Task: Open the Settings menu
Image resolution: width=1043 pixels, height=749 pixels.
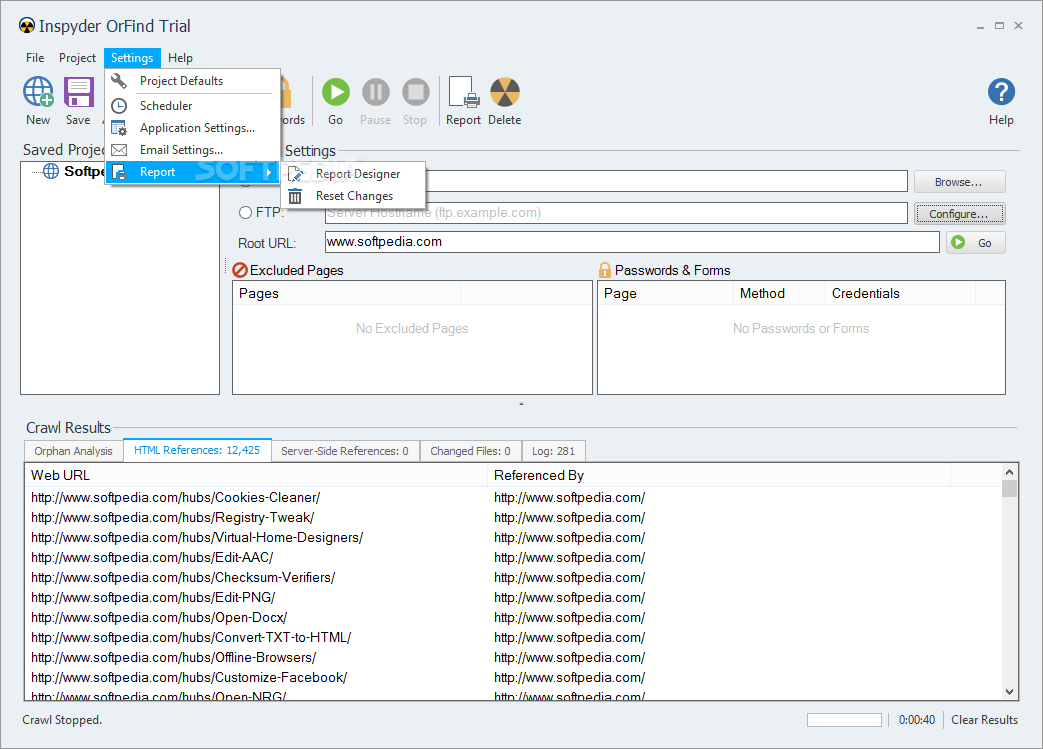Action: point(132,58)
